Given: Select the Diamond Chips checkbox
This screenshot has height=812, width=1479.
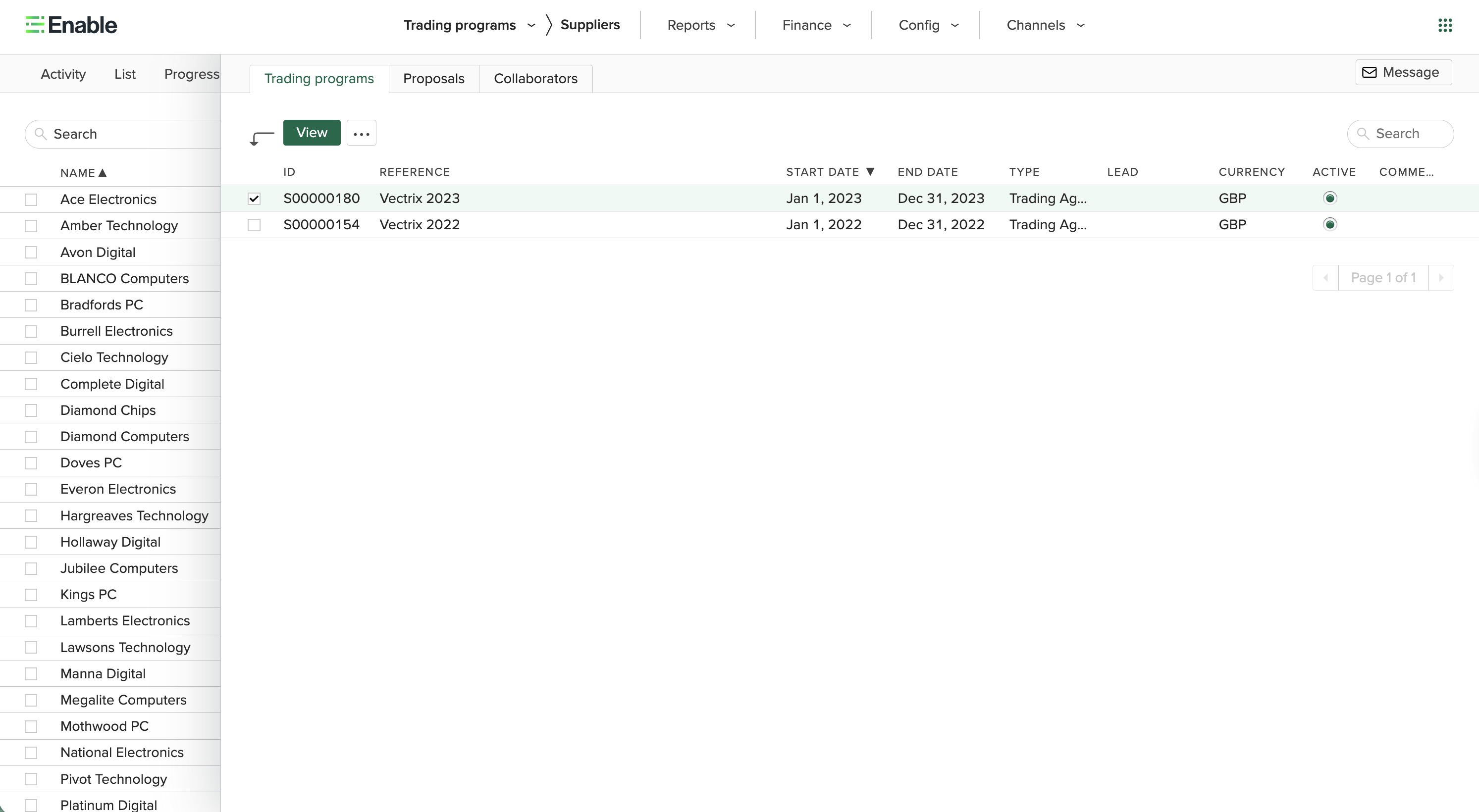Looking at the screenshot, I should click(31, 410).
